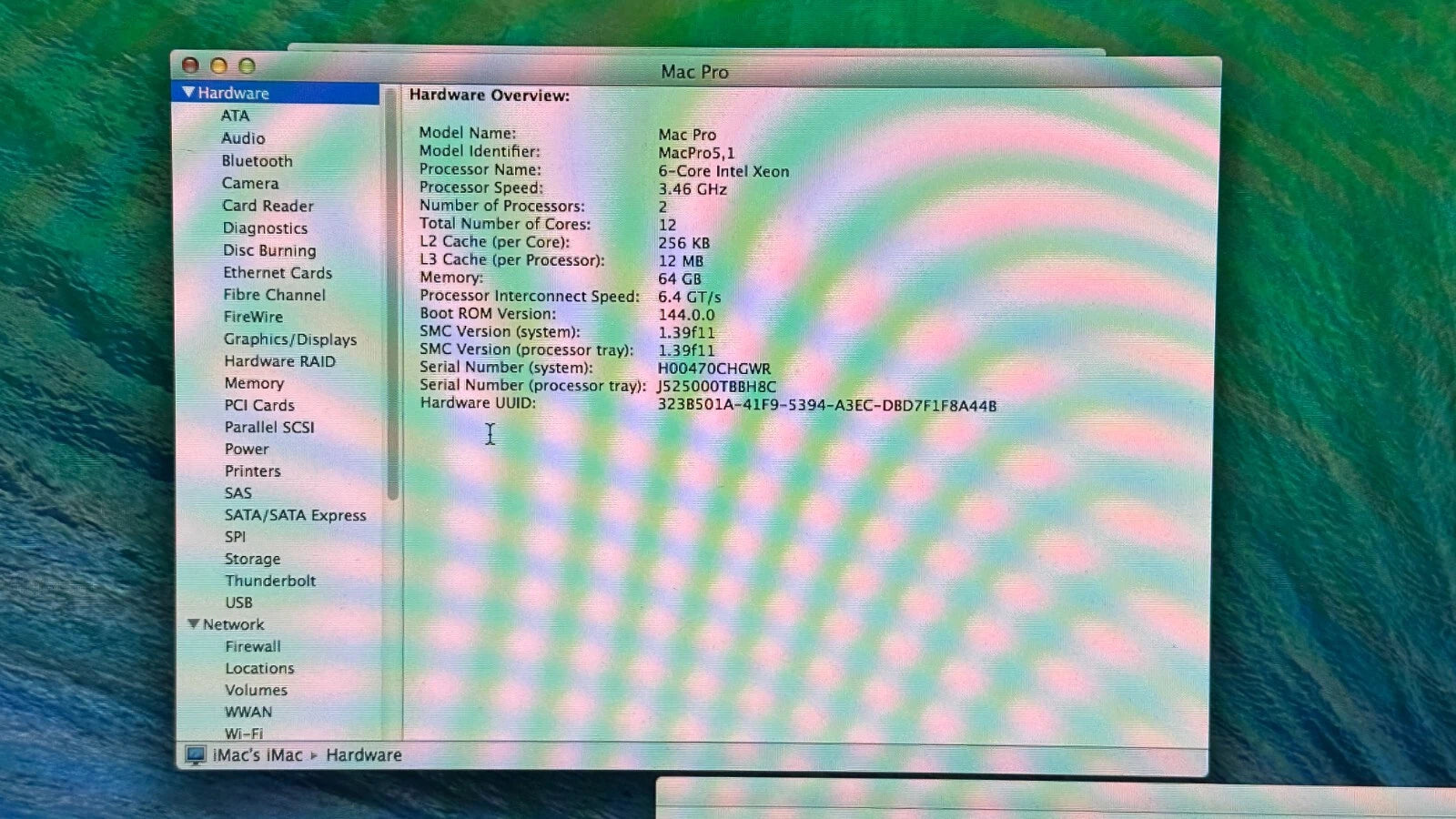The image size is (1456, 819).
Task: Select Audio in the sidebar
Action: [243, 138]
